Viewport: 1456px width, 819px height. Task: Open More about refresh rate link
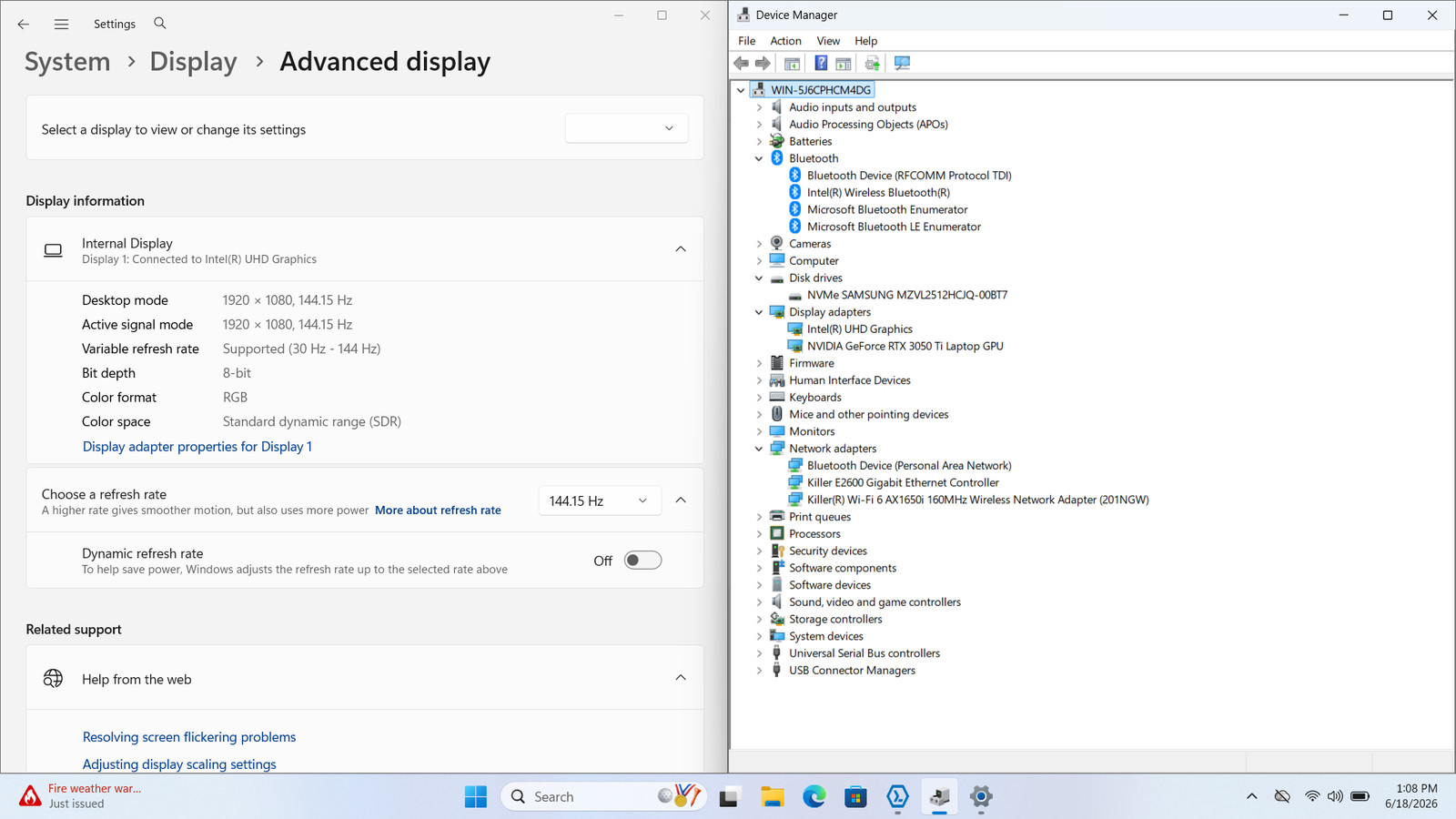click(x=438, y=511)
